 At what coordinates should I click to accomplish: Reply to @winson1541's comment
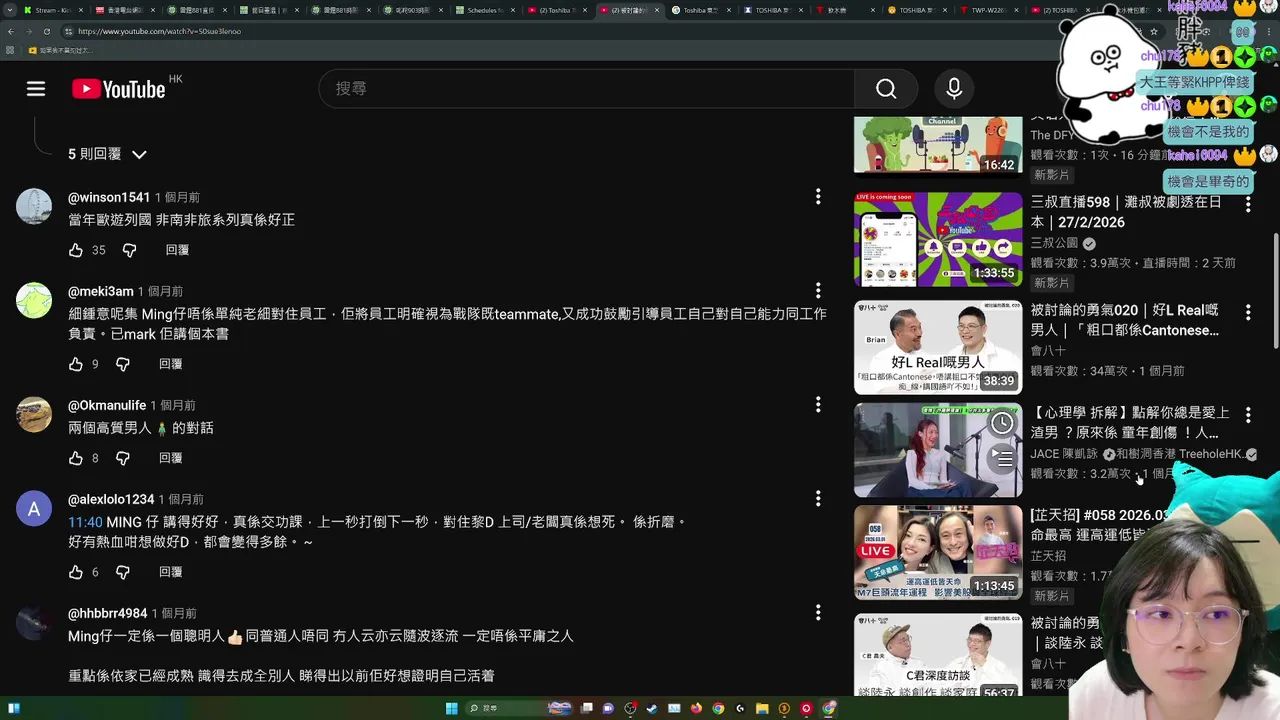pyautogui.click(x=177, y=250)
